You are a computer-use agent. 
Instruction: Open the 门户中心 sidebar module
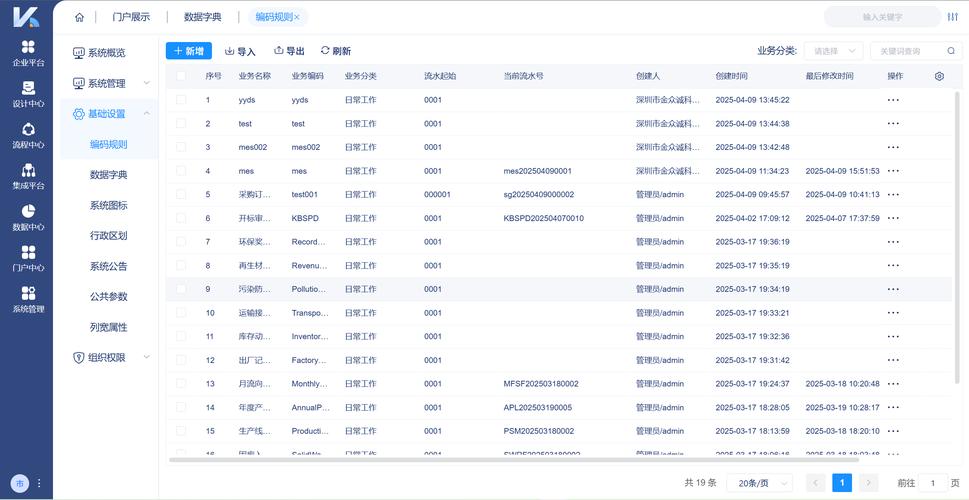(28, 259)
